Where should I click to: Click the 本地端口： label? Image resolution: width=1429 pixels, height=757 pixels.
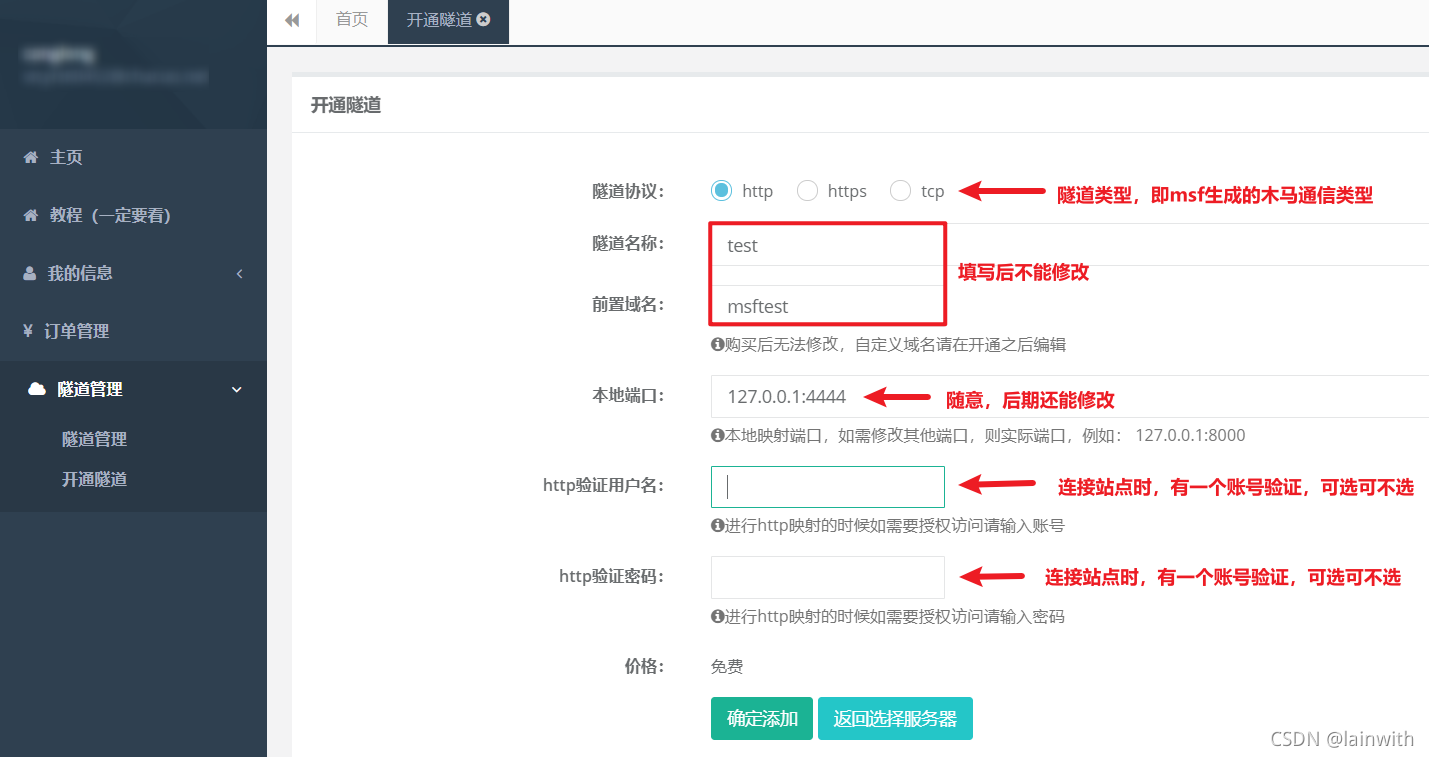[x=628, y=396]
